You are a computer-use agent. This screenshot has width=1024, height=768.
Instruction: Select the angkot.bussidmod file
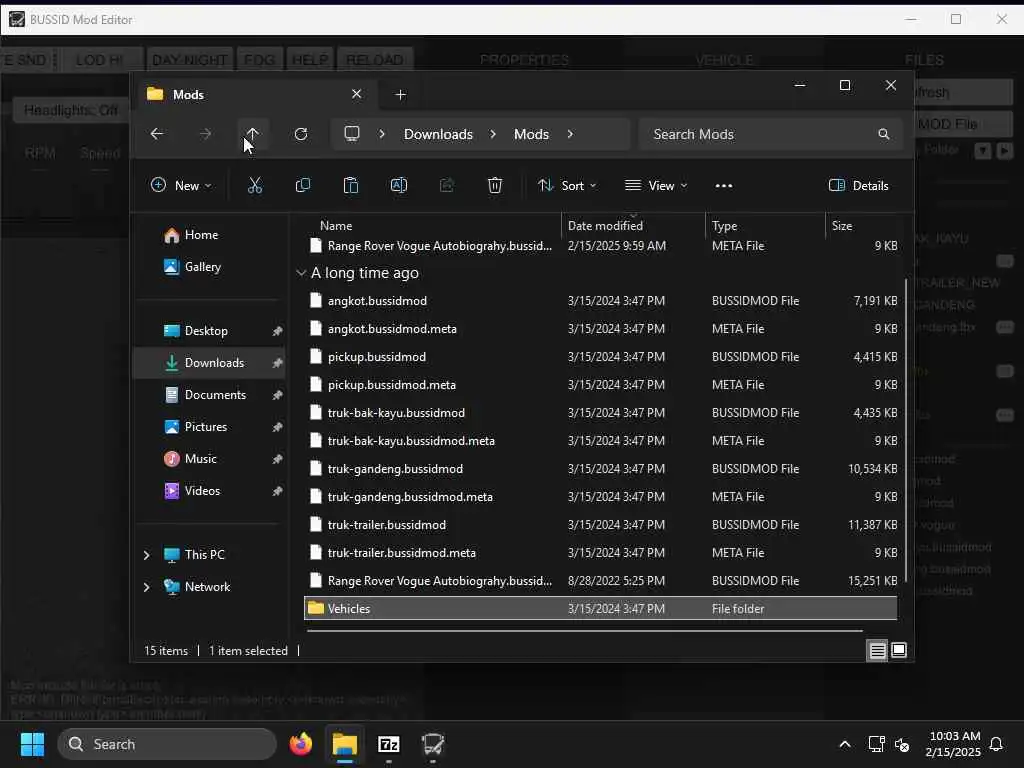[x=601, y=300]
